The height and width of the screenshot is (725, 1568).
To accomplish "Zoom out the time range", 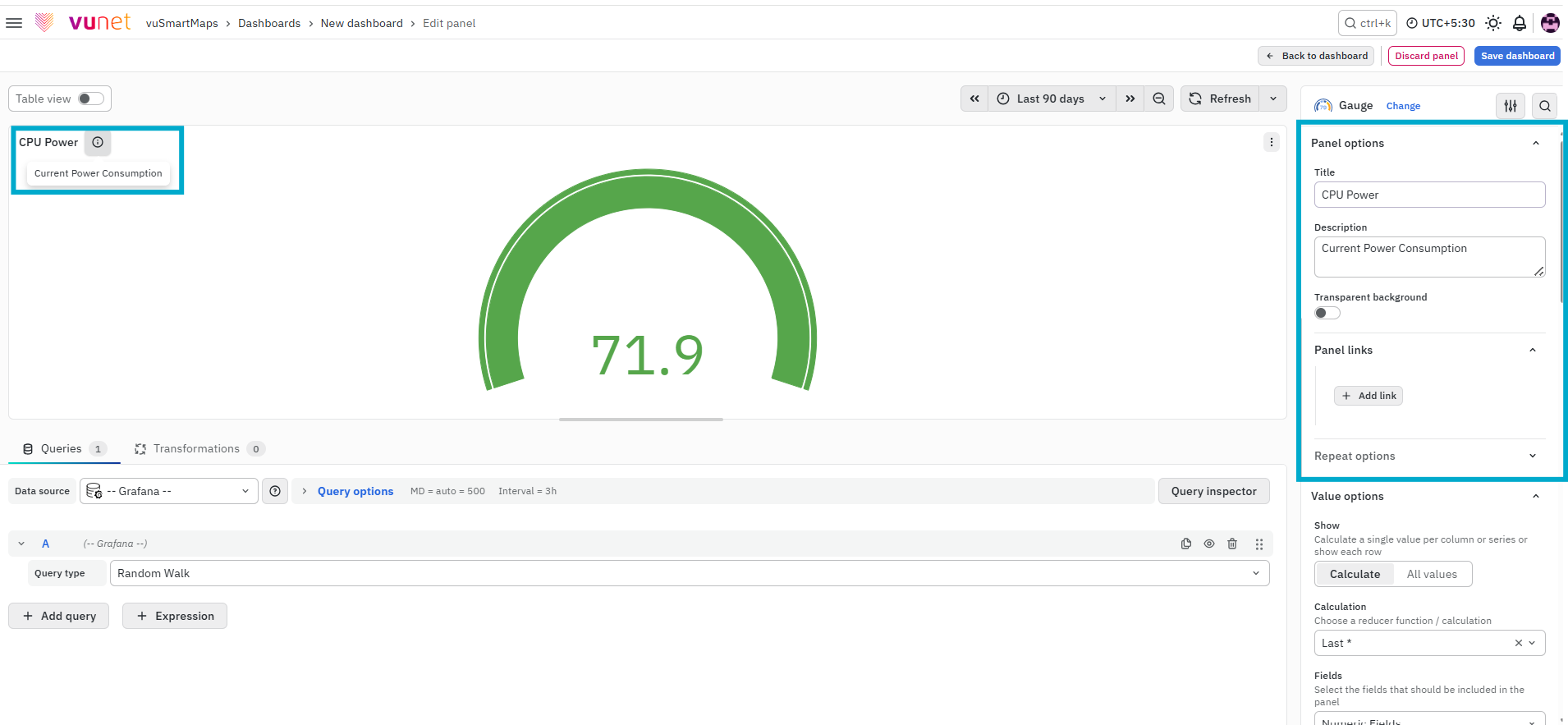I will click(x=1159, y=99).
